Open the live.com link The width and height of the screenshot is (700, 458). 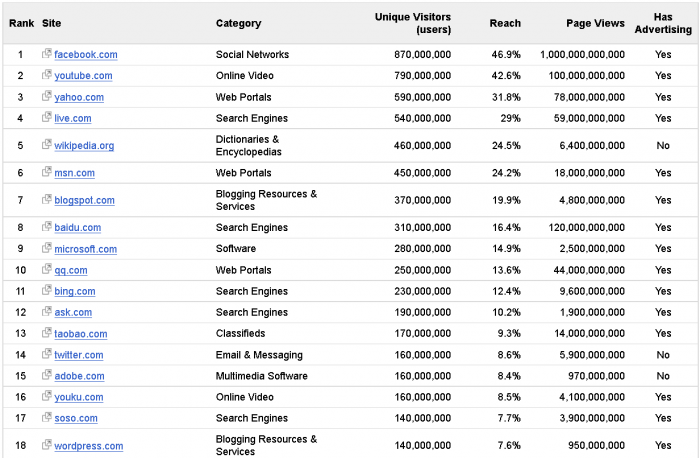[x=73, y=119]
